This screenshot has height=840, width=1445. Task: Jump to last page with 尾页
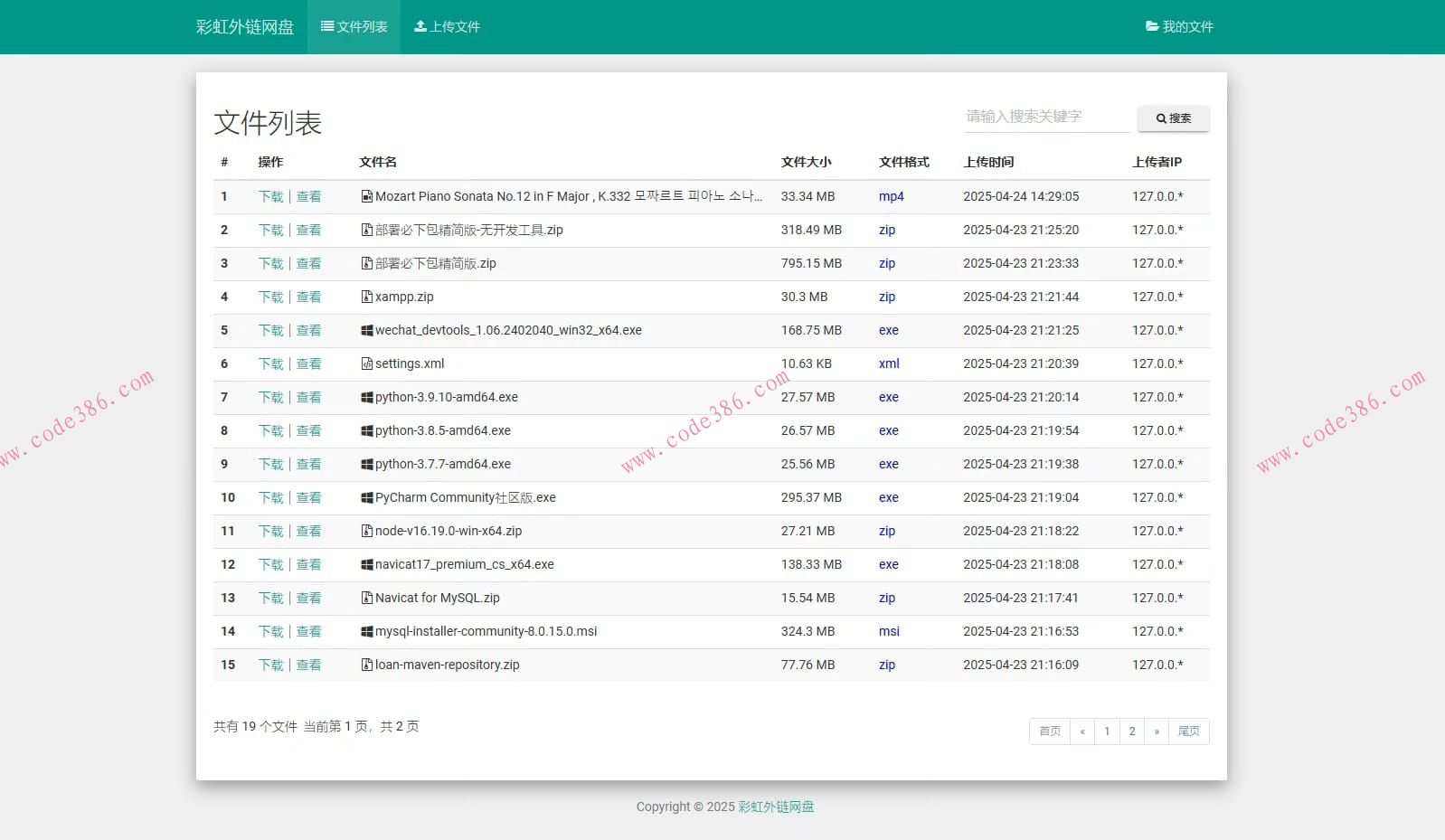(1188, 731)
